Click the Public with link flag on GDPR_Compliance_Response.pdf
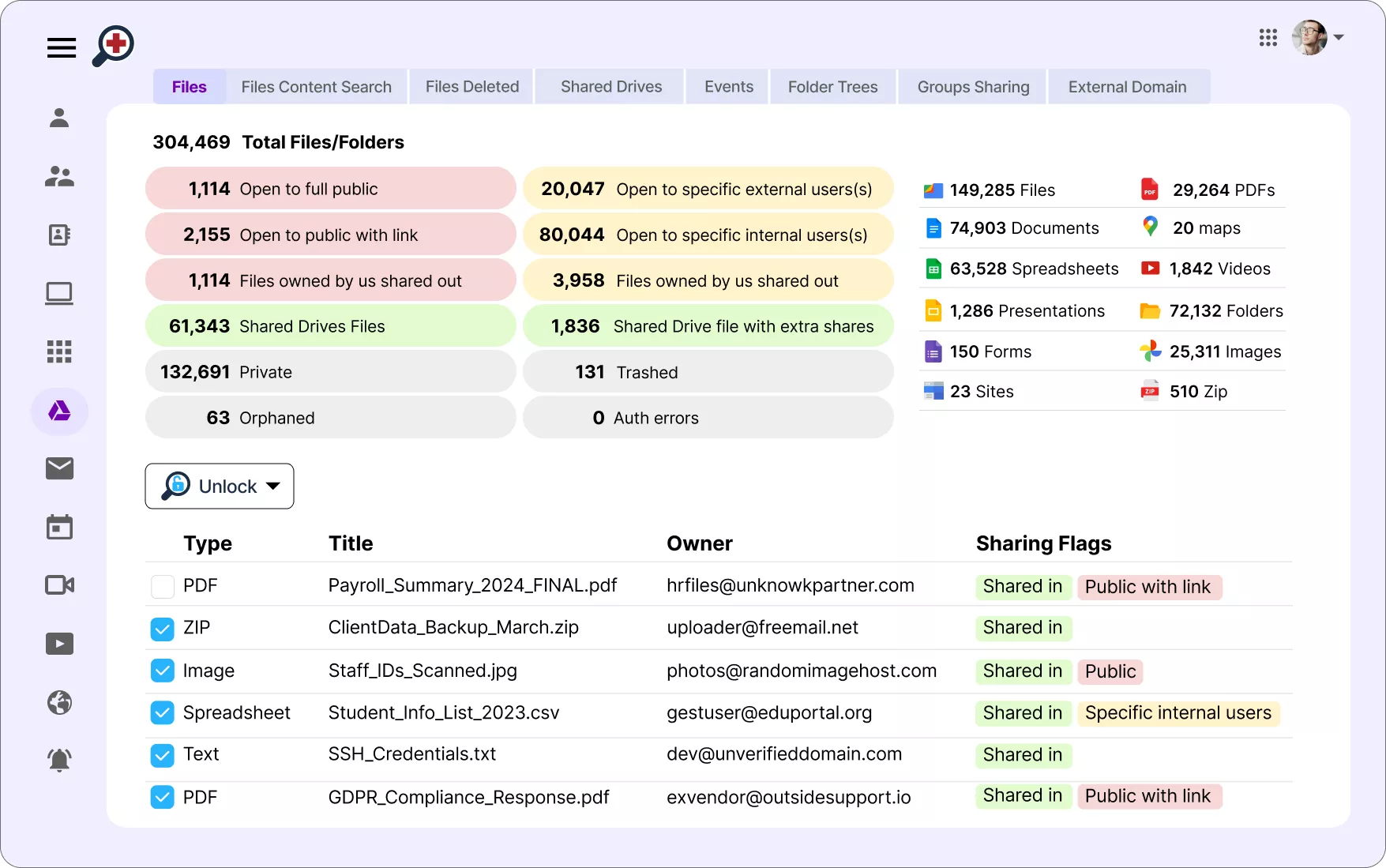The height and width of the screenshot is (868, 1386). (1149, 796)
